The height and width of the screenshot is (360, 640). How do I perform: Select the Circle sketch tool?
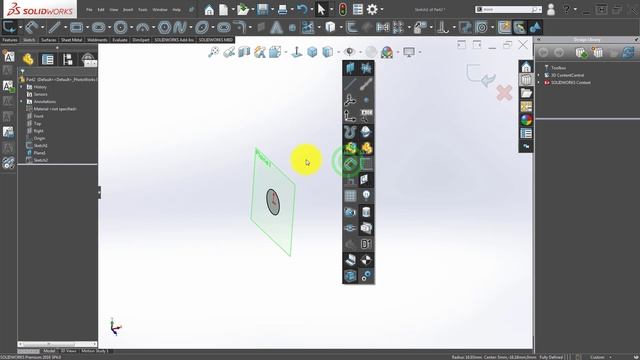[x=120, y=27]
